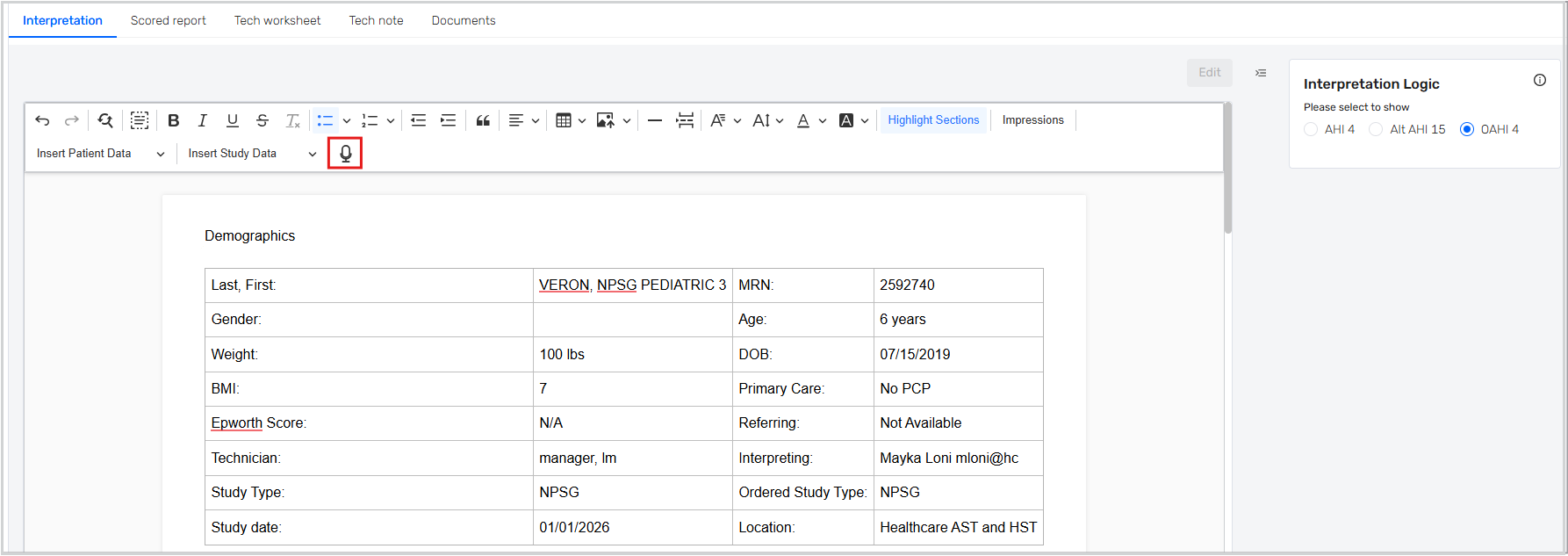
Task: Expand insert image dropdown arrow
Action: 627,121
